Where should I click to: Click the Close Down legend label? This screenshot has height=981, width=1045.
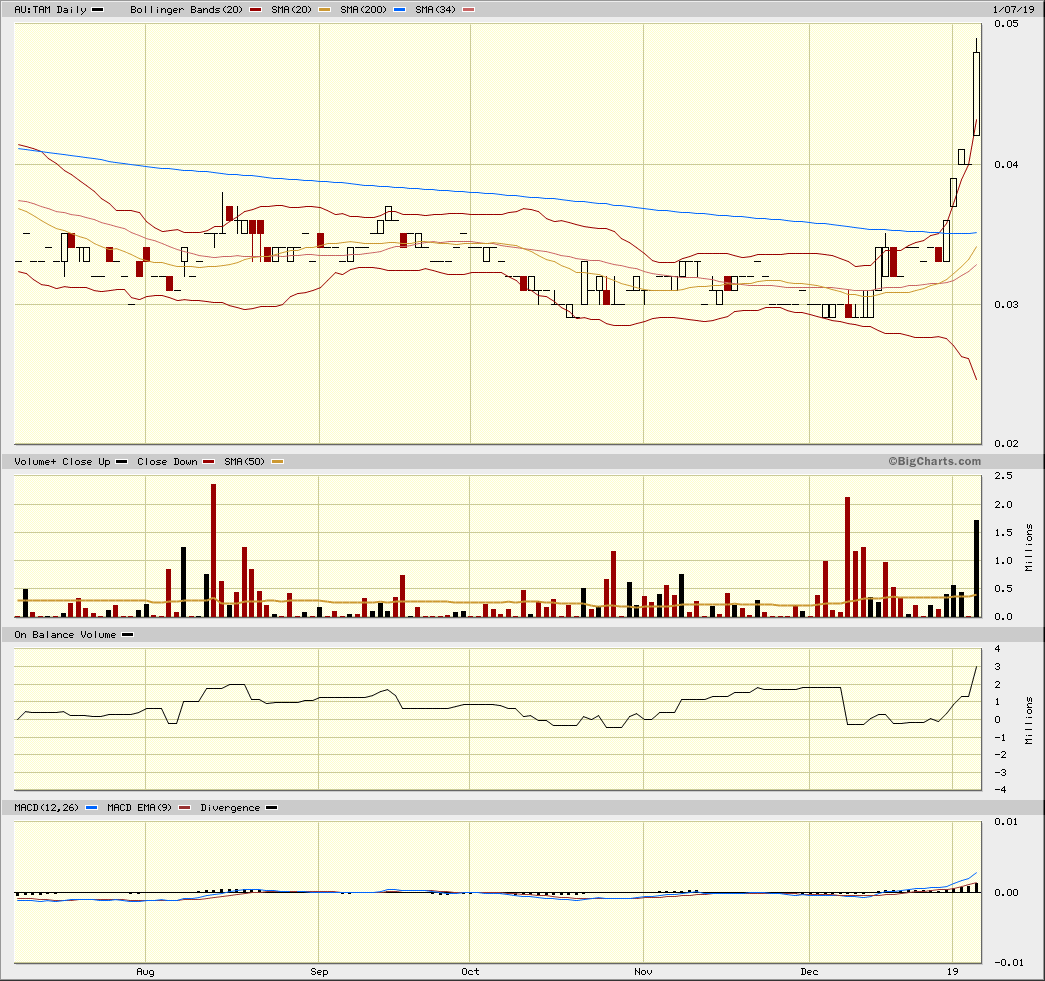click(x=167, y=461)
